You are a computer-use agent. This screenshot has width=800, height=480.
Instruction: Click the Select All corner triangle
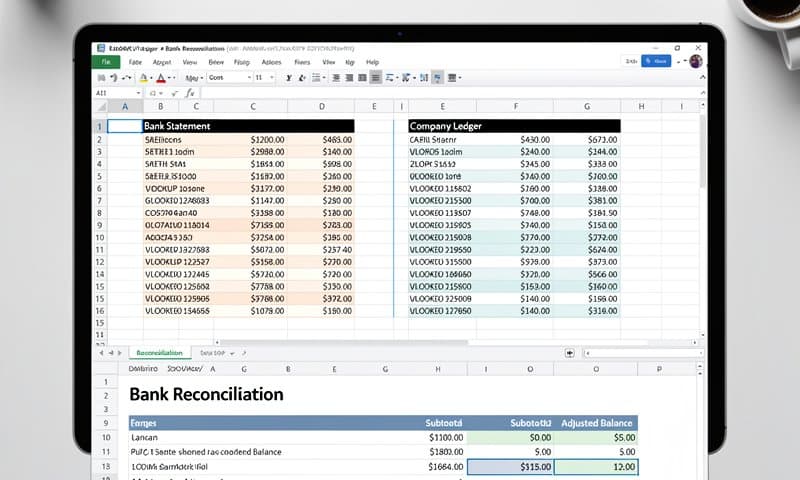(x=101, y=107)
